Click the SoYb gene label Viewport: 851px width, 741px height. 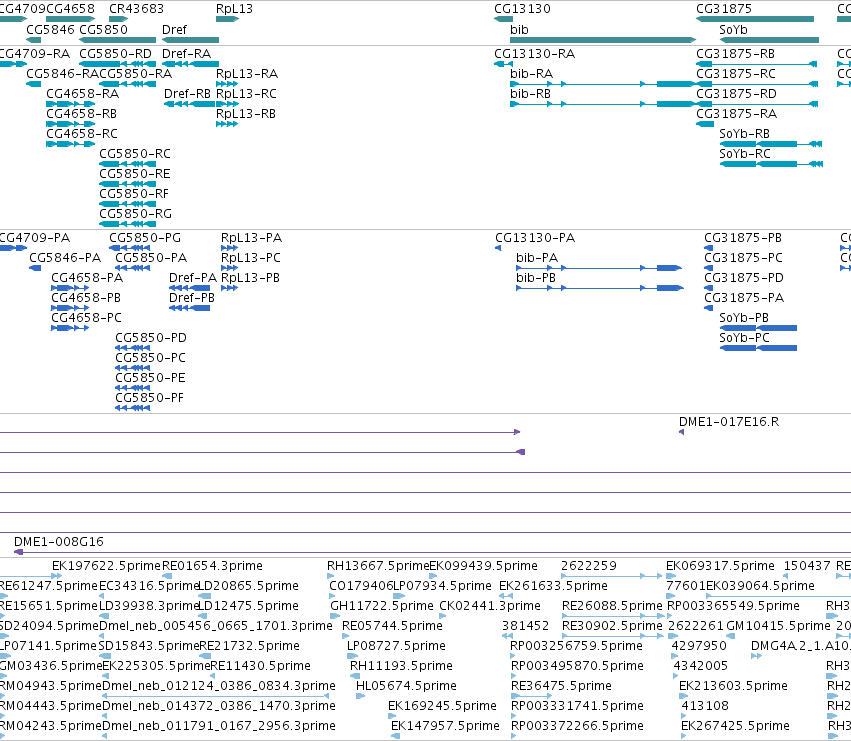coord(733,29)
